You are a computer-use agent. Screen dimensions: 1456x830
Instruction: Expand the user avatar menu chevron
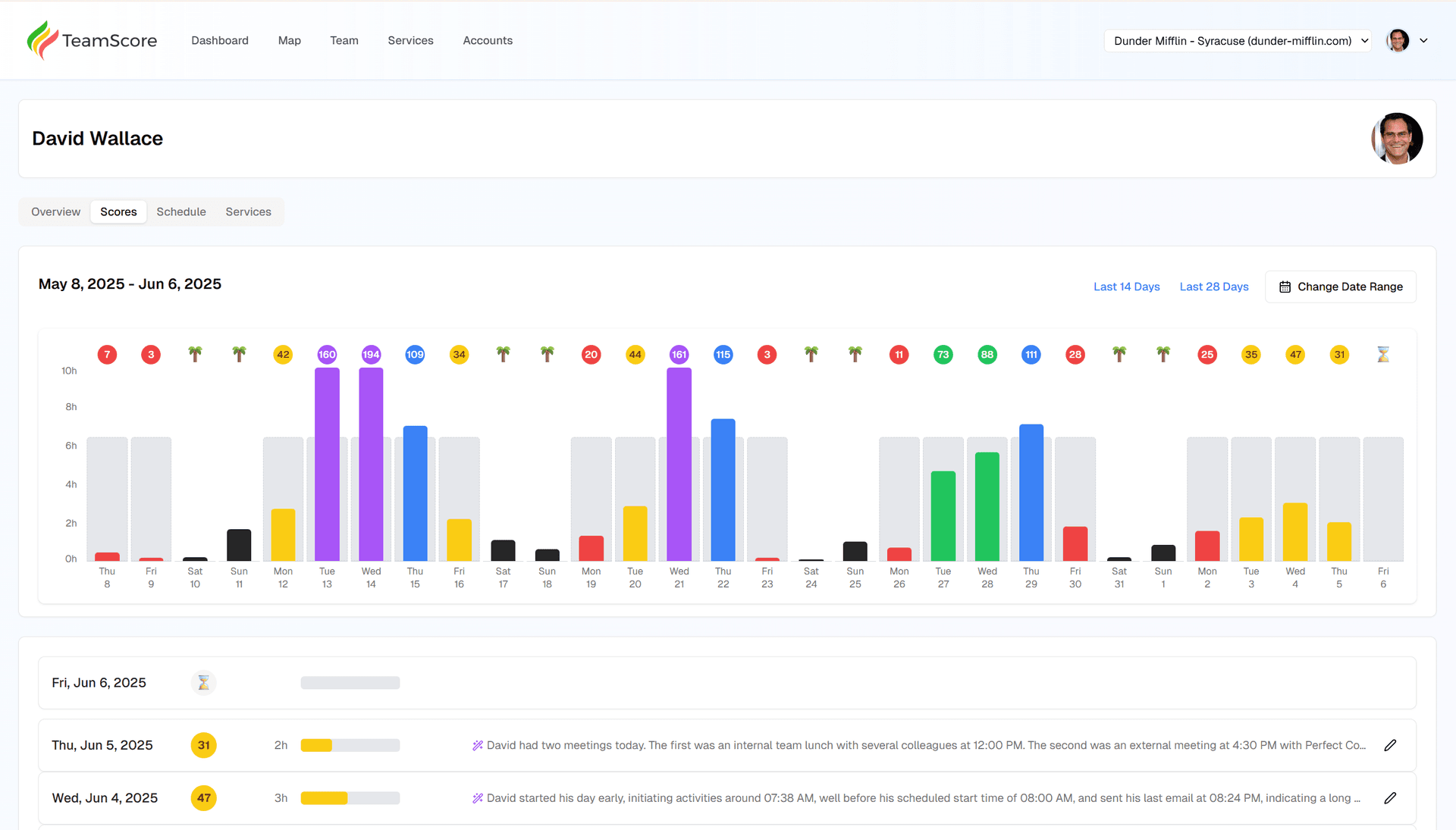pyautogui.click(x=1424, y=40)
